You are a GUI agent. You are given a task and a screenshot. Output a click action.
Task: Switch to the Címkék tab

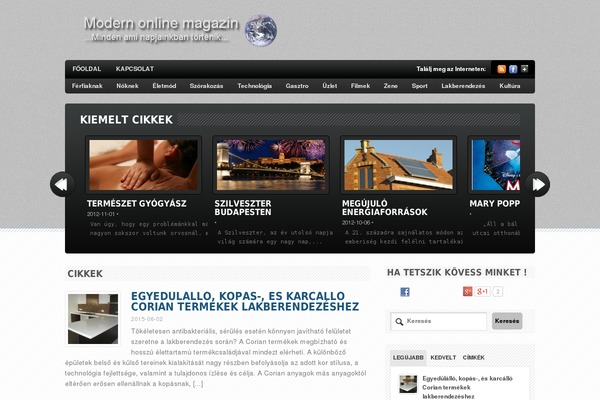473,358
